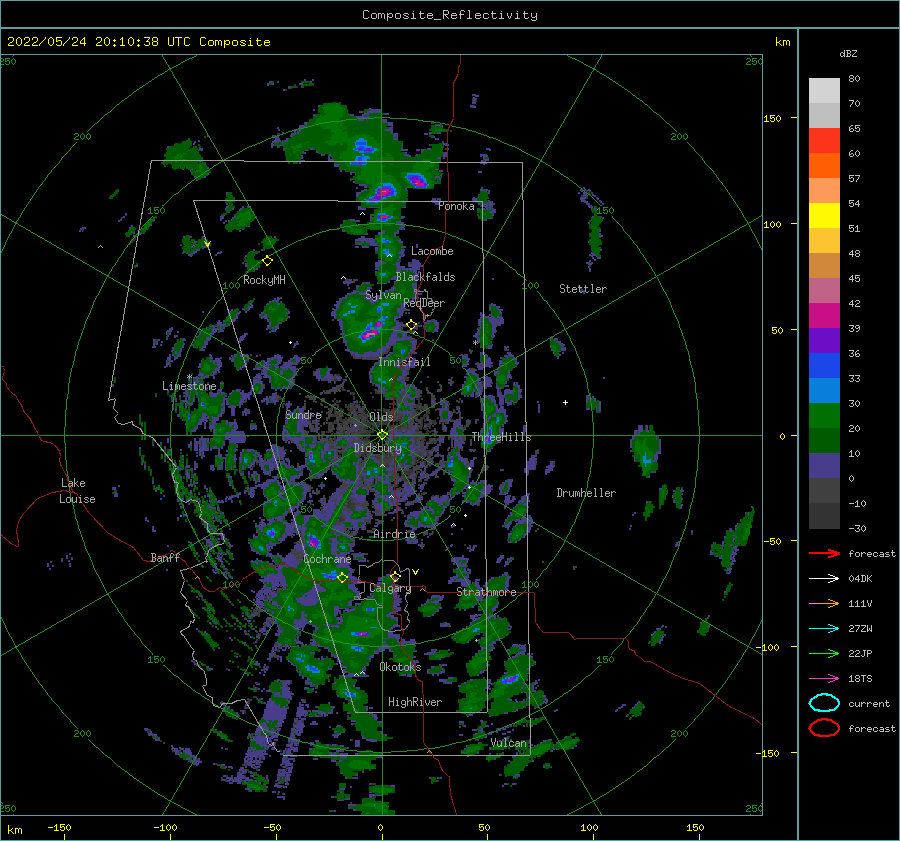900x841 pixels.
Task: Select the orange 57-60 dBZ swatch
Action: pyautogui.click(x=824, y=166)
